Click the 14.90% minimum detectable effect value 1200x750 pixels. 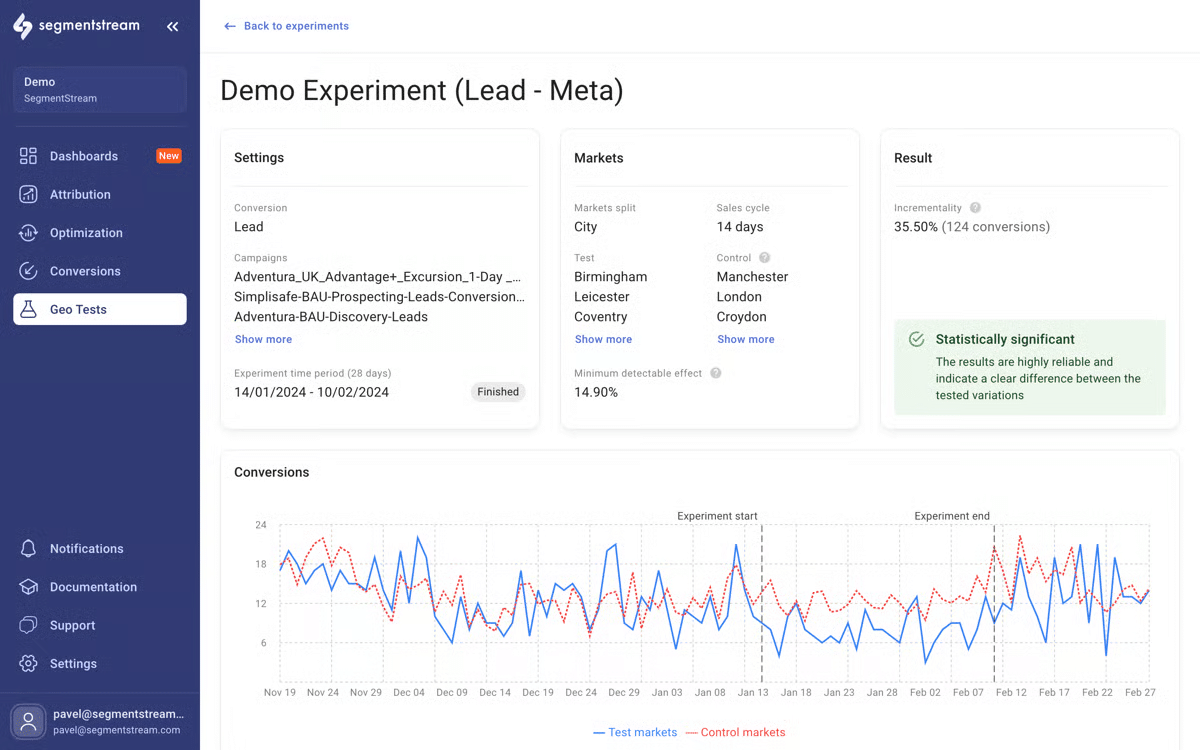(596, 392)
